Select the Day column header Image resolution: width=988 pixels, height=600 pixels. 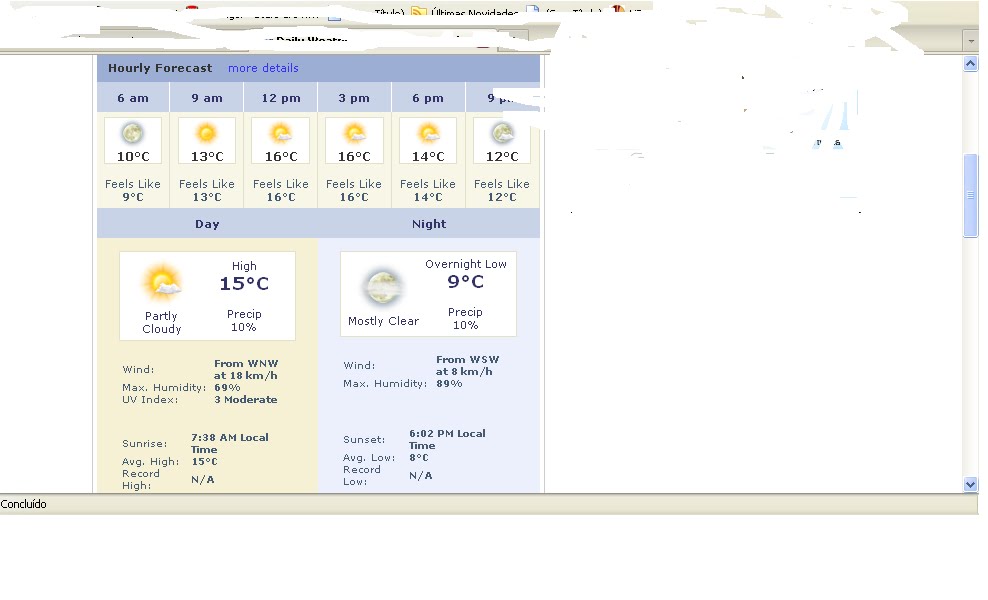[x=207, y=224]
